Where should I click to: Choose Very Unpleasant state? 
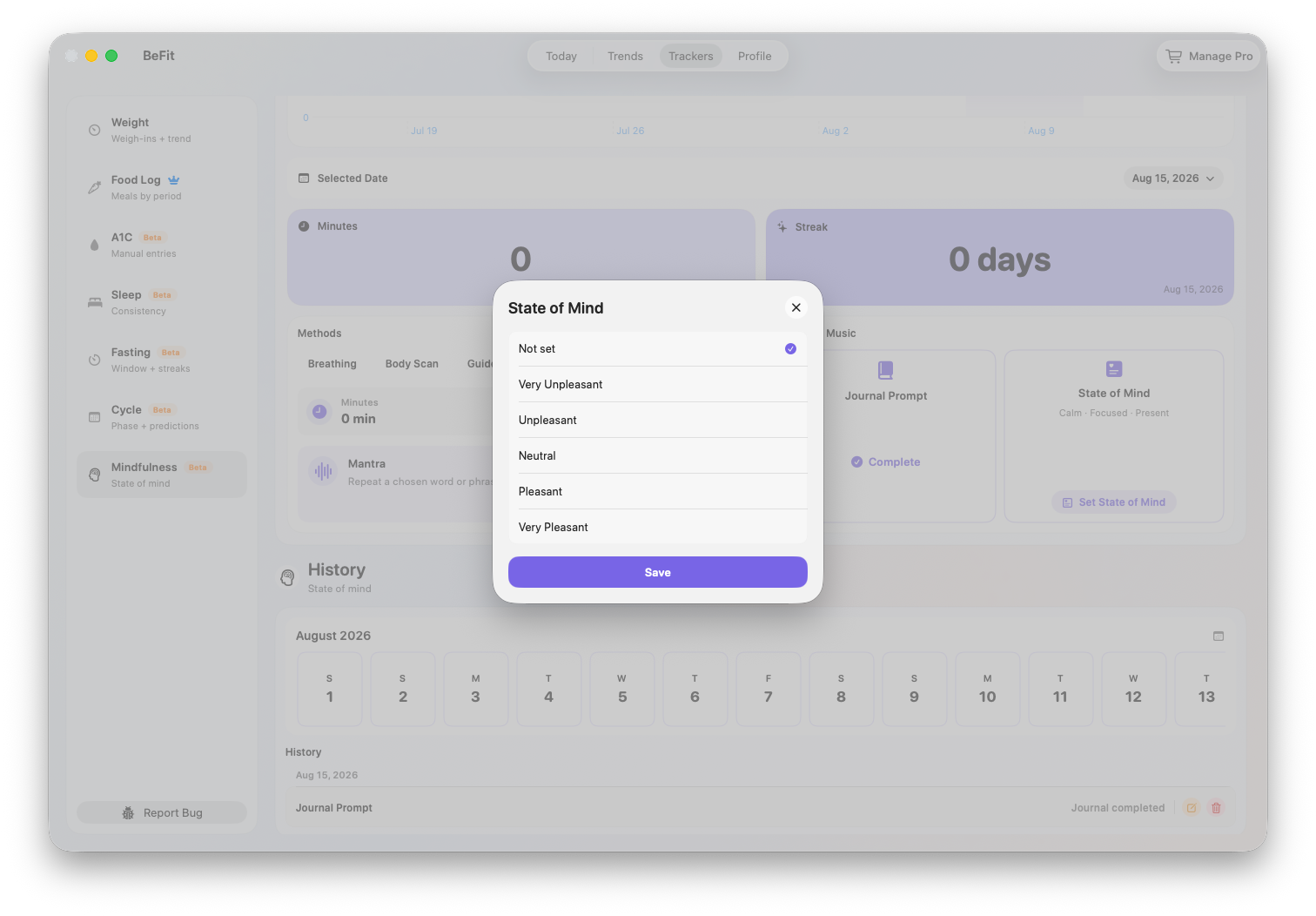pyautogui.click(x=658, y=385)
